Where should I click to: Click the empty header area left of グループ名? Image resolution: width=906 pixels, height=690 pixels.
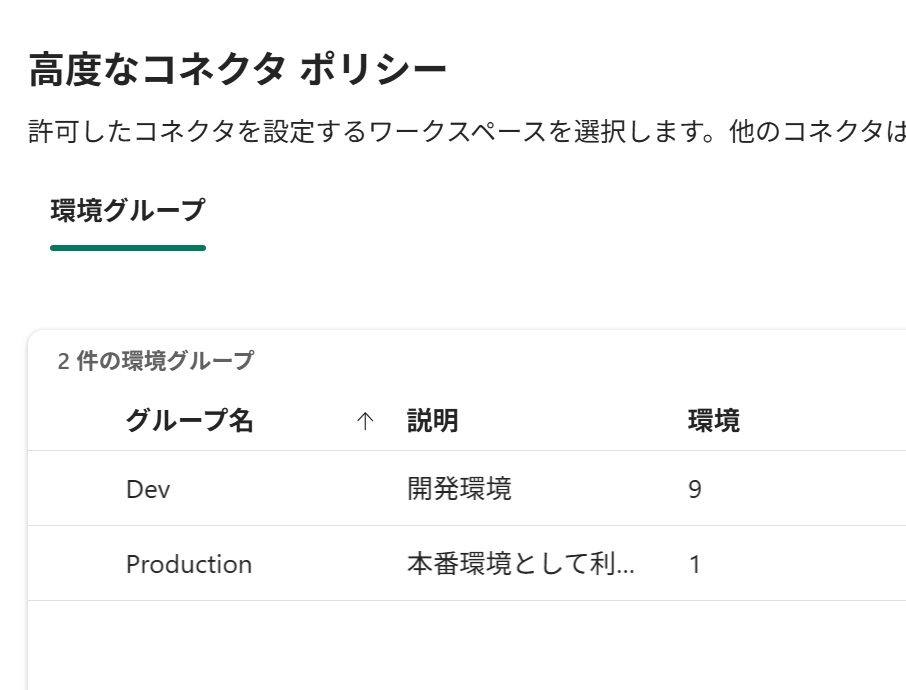point(76,422)
